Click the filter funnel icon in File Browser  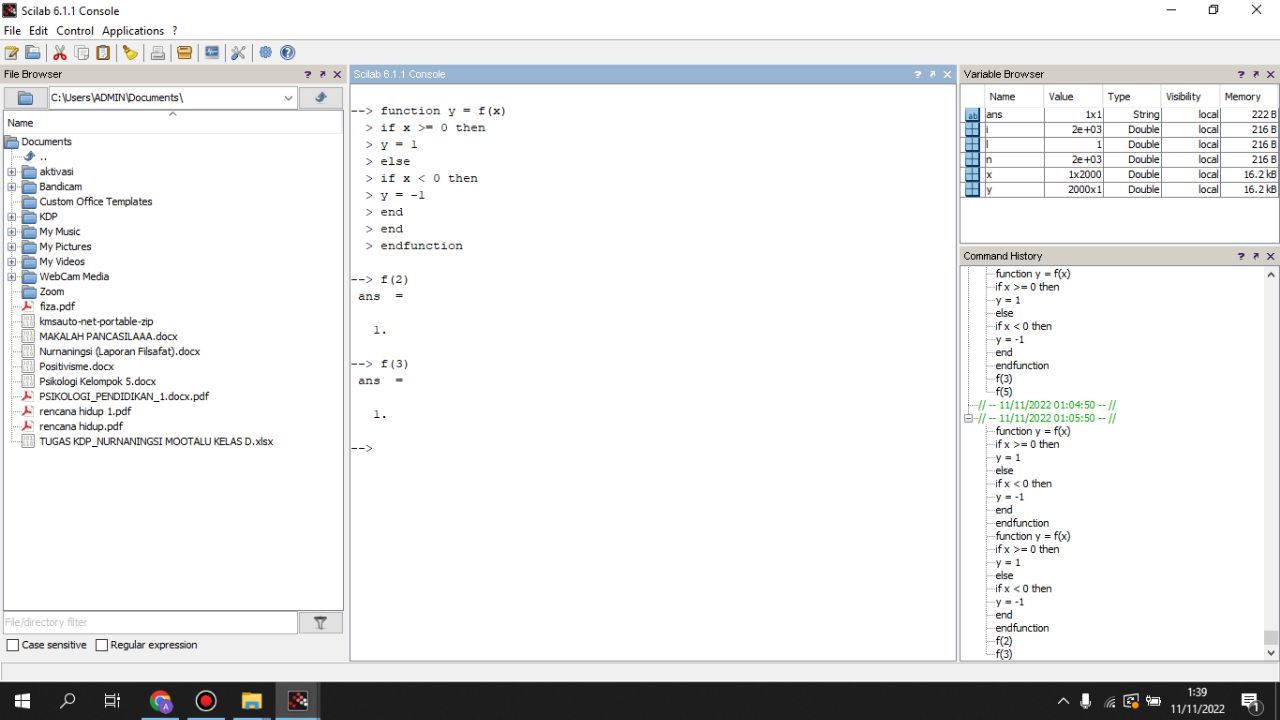click(321, 622)
